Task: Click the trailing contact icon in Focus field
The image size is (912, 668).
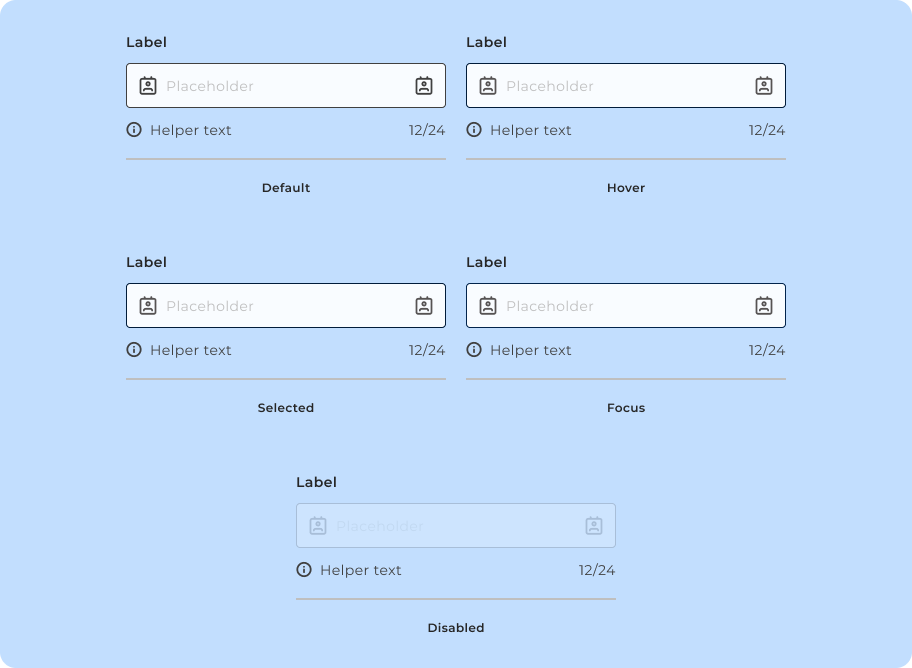Action: point(765,305)
